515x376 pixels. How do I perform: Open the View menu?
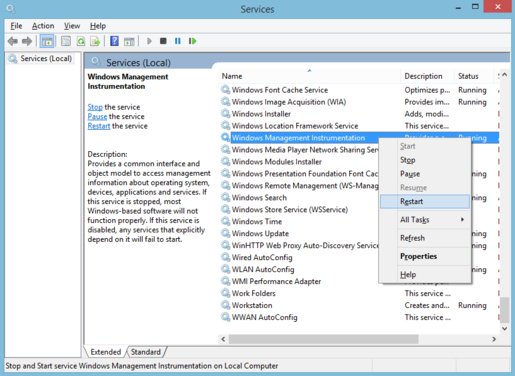(72, 26)
